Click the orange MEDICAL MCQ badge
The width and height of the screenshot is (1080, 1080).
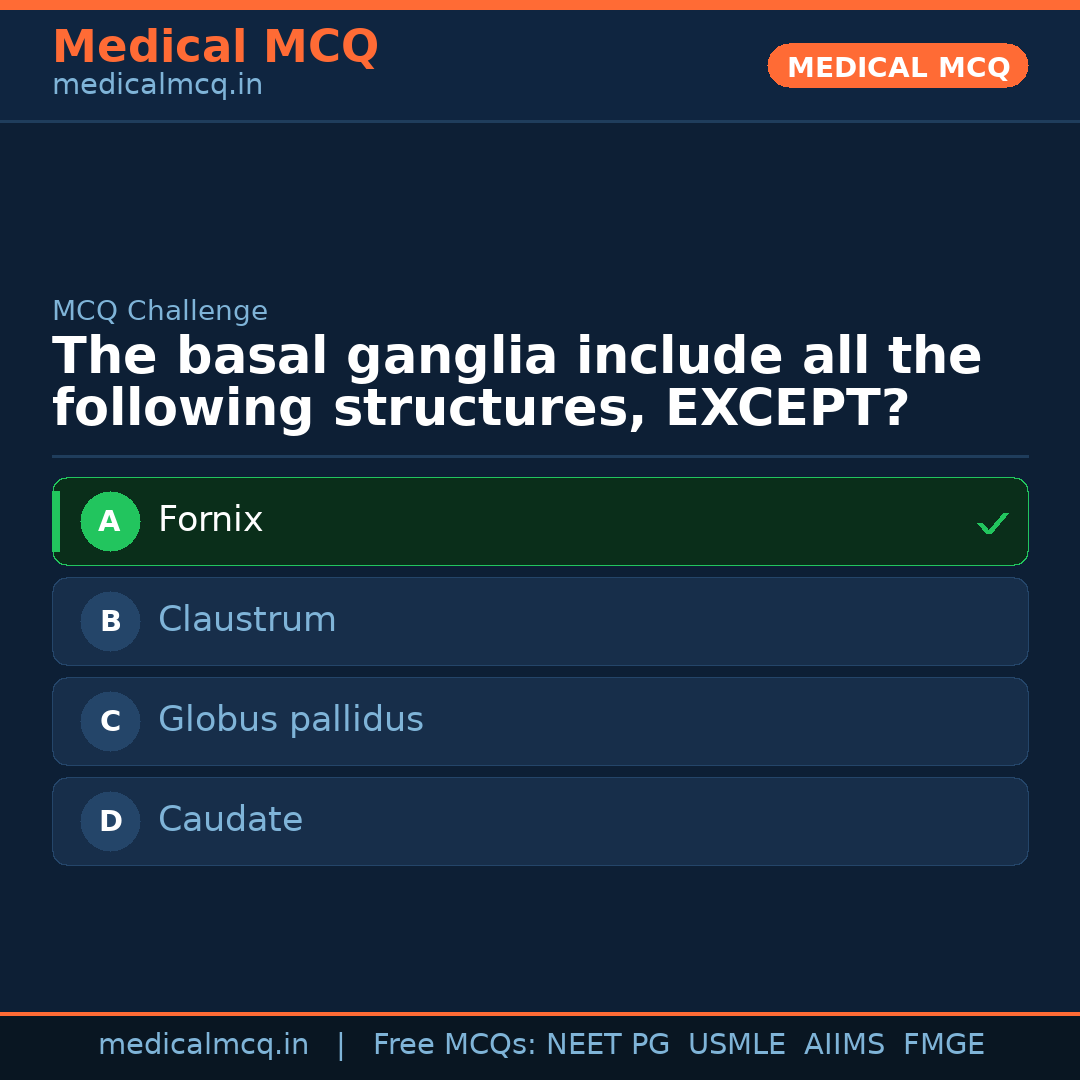897,66
